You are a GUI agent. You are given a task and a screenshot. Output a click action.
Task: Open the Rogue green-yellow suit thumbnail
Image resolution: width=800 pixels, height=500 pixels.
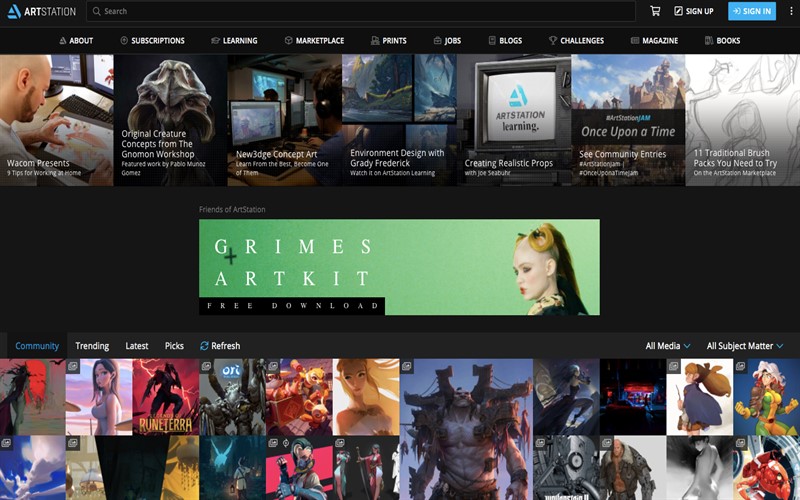point(767,397)
